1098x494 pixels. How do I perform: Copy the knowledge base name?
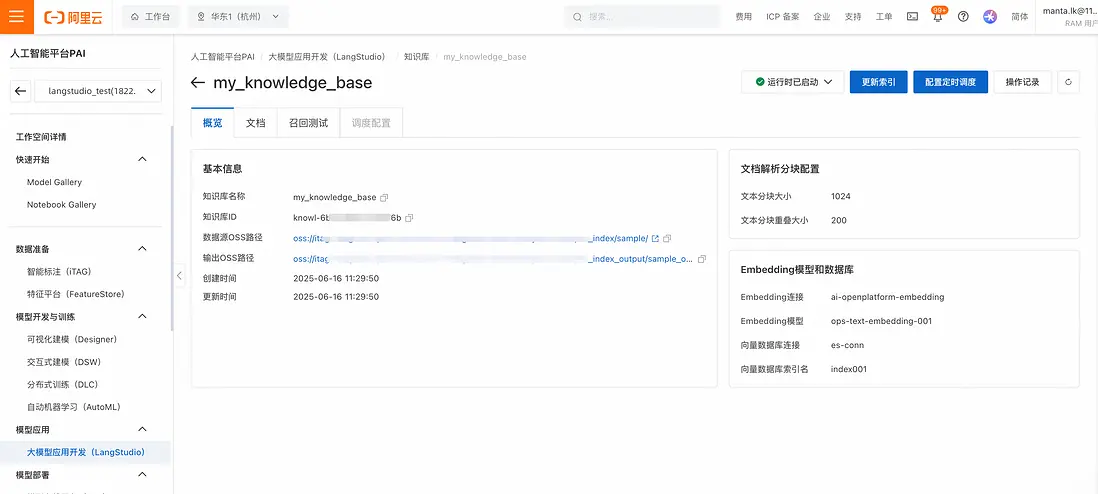(x=384, y=198)
